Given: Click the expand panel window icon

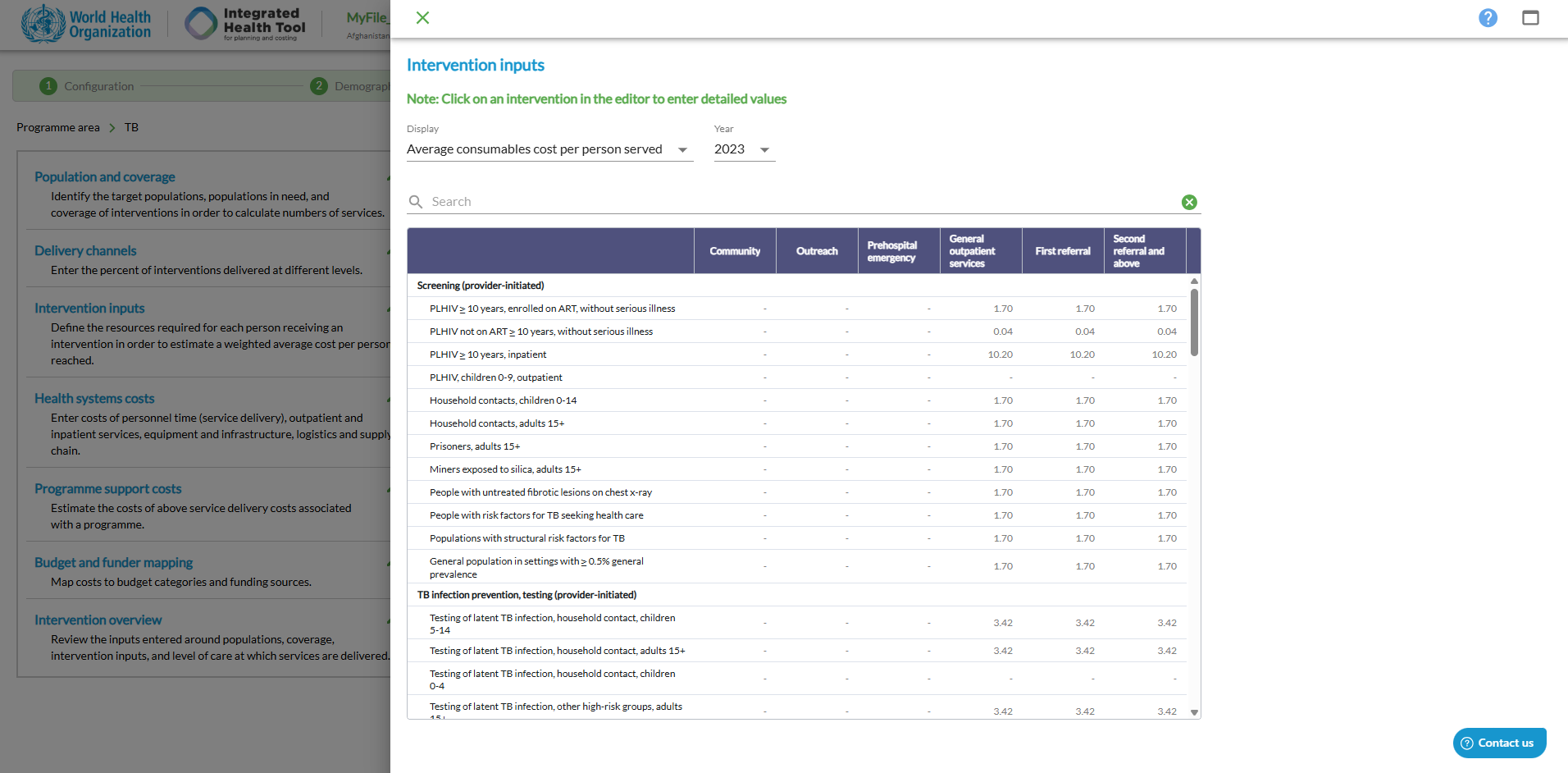Looking at the screenshot, I should coord(1529,18).
